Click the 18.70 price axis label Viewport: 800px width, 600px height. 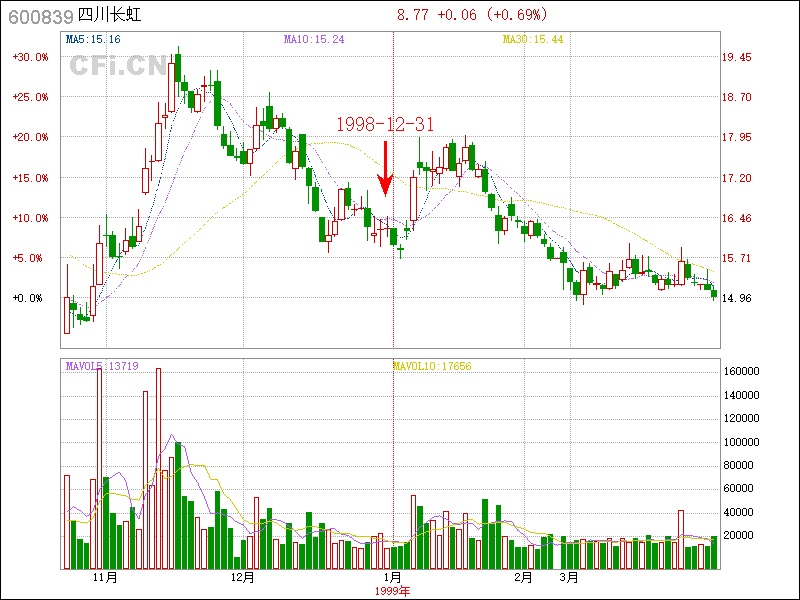click(x=736, y=97)
